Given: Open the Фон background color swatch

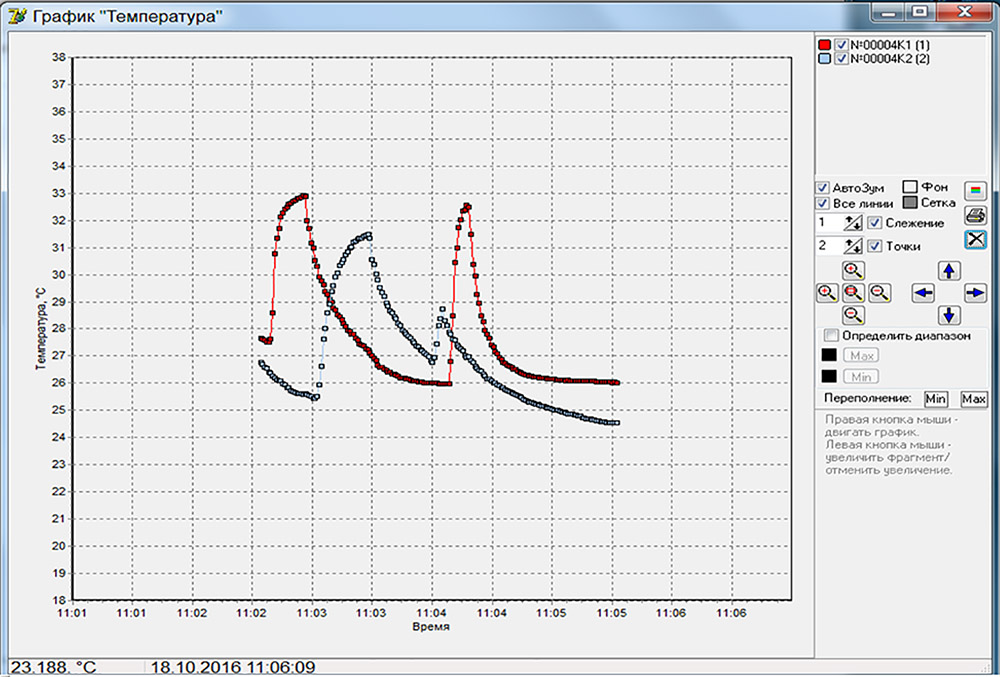Looking at the screenshot, I should pos(910,187).
